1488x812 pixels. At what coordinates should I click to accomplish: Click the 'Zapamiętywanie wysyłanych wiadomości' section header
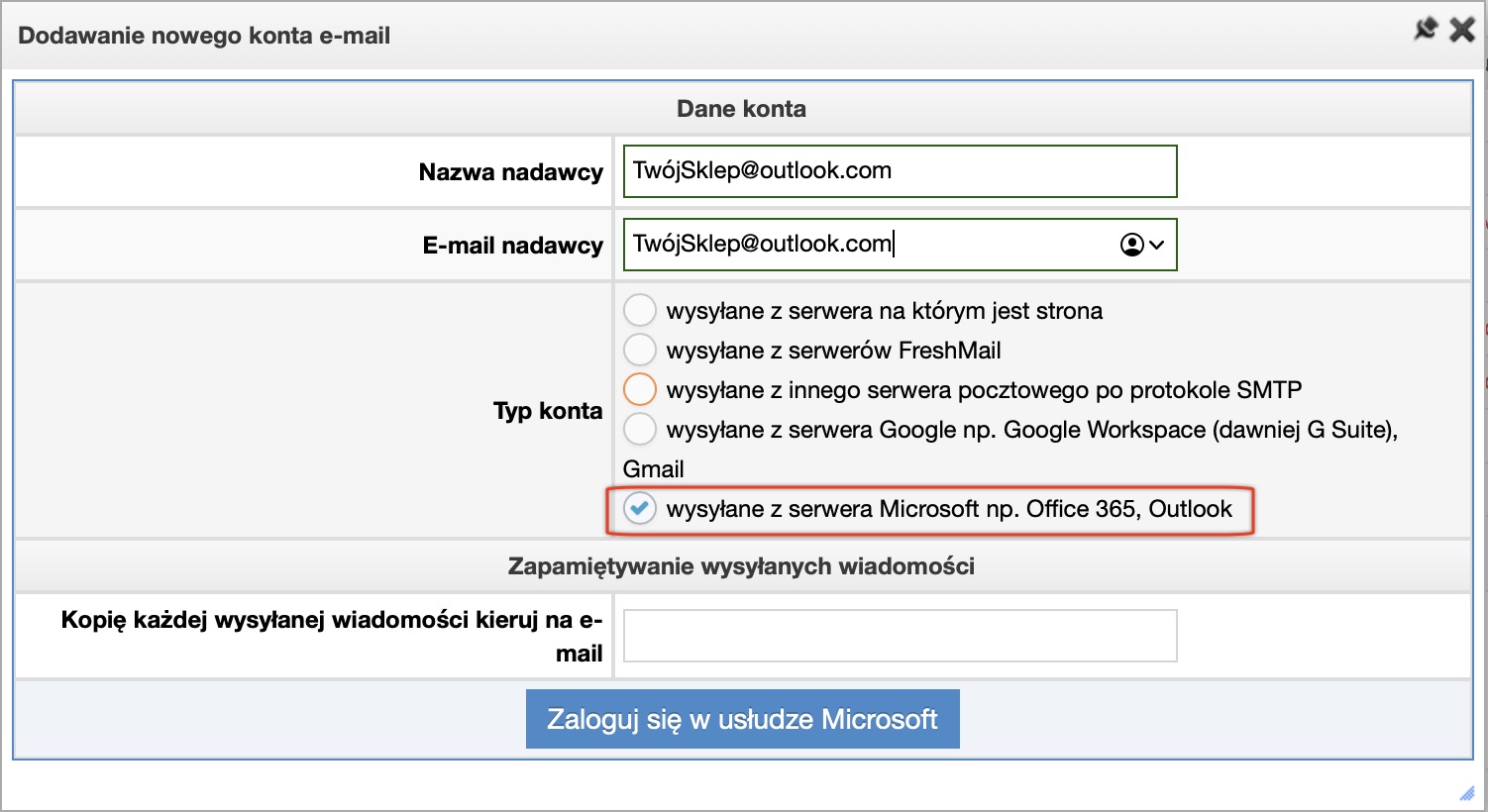(742, 566)
